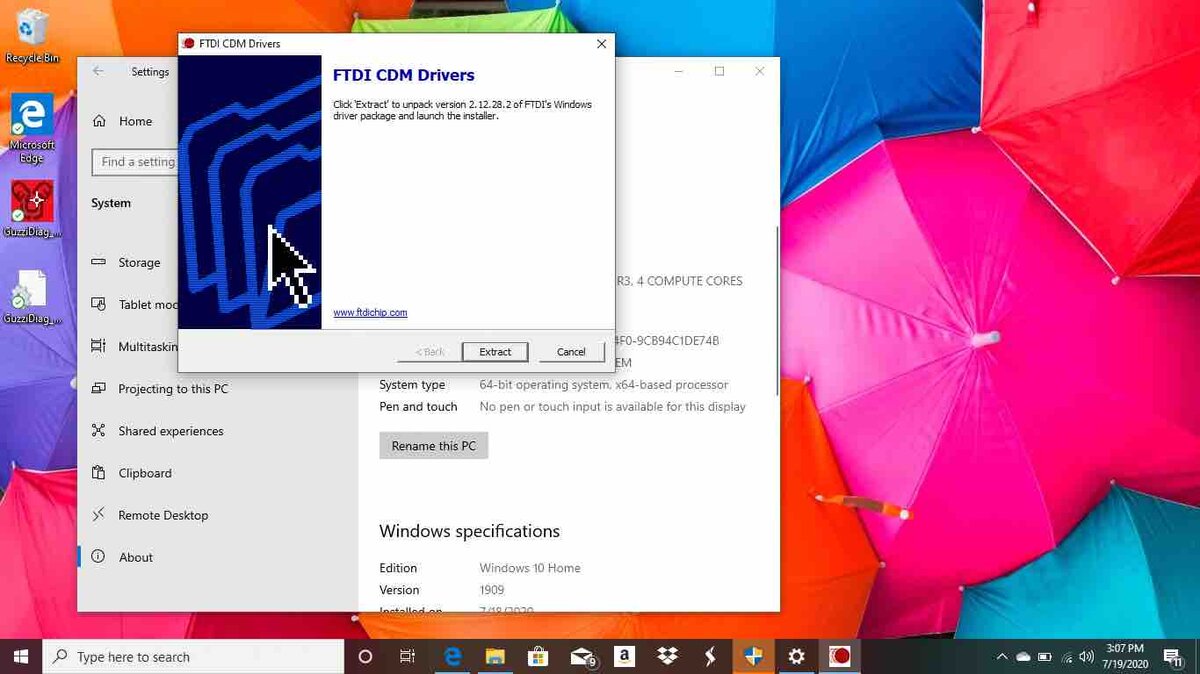Select the GuzziDiag file desktop icon

32,297
